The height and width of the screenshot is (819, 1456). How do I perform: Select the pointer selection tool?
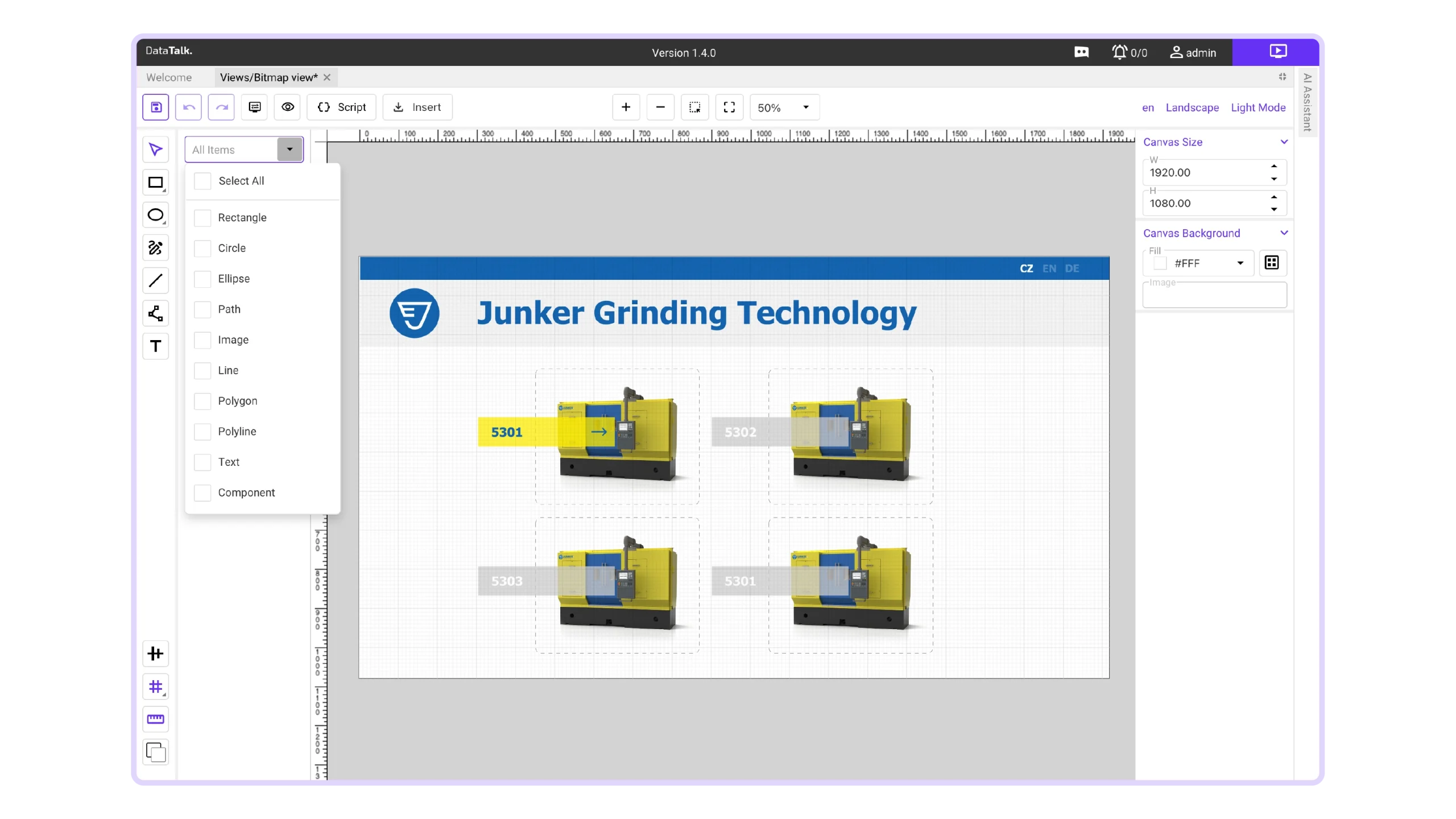click(x=155, y=150)
